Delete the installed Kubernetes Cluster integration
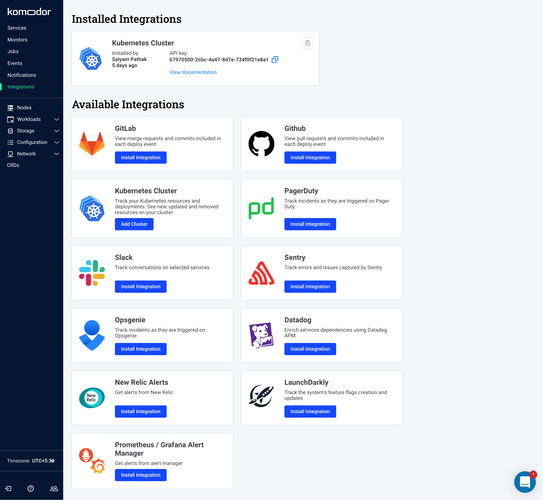The image size is (543, 500). [308, 43]
